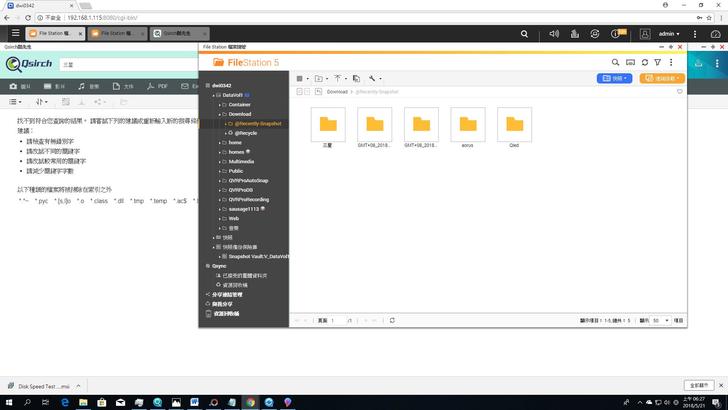Open the create folder toolbar icon
Screen dimensions: 728x410
tap(319, 78)
